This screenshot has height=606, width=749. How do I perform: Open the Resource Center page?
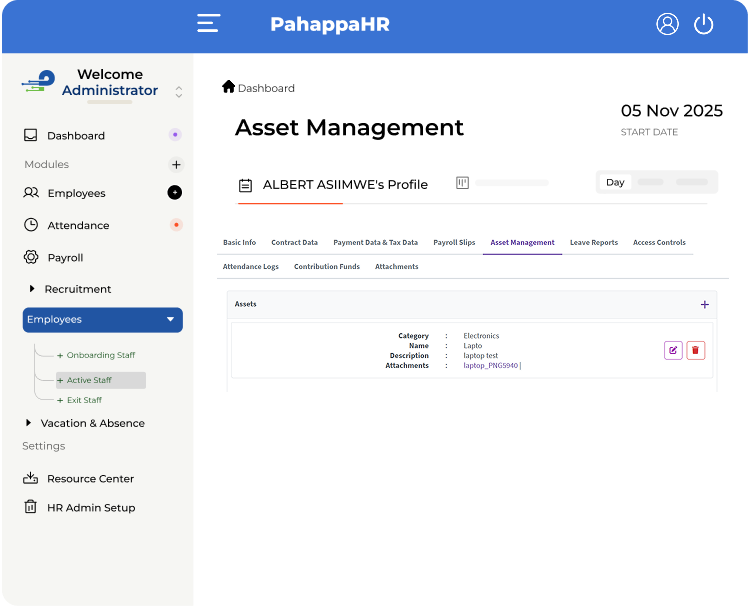pos(90,478)
